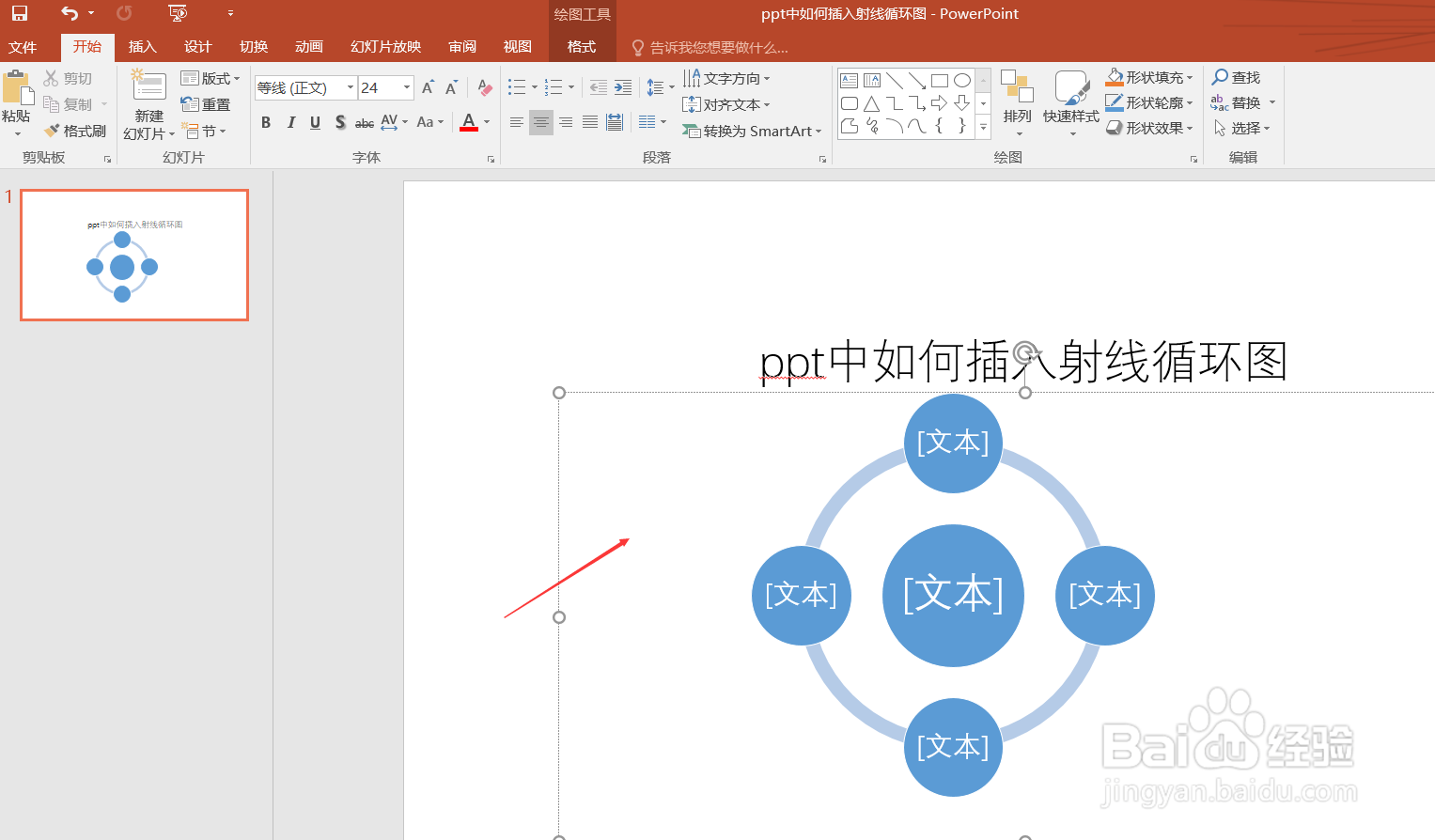Click 选择 select button

tap(1241, 128)
